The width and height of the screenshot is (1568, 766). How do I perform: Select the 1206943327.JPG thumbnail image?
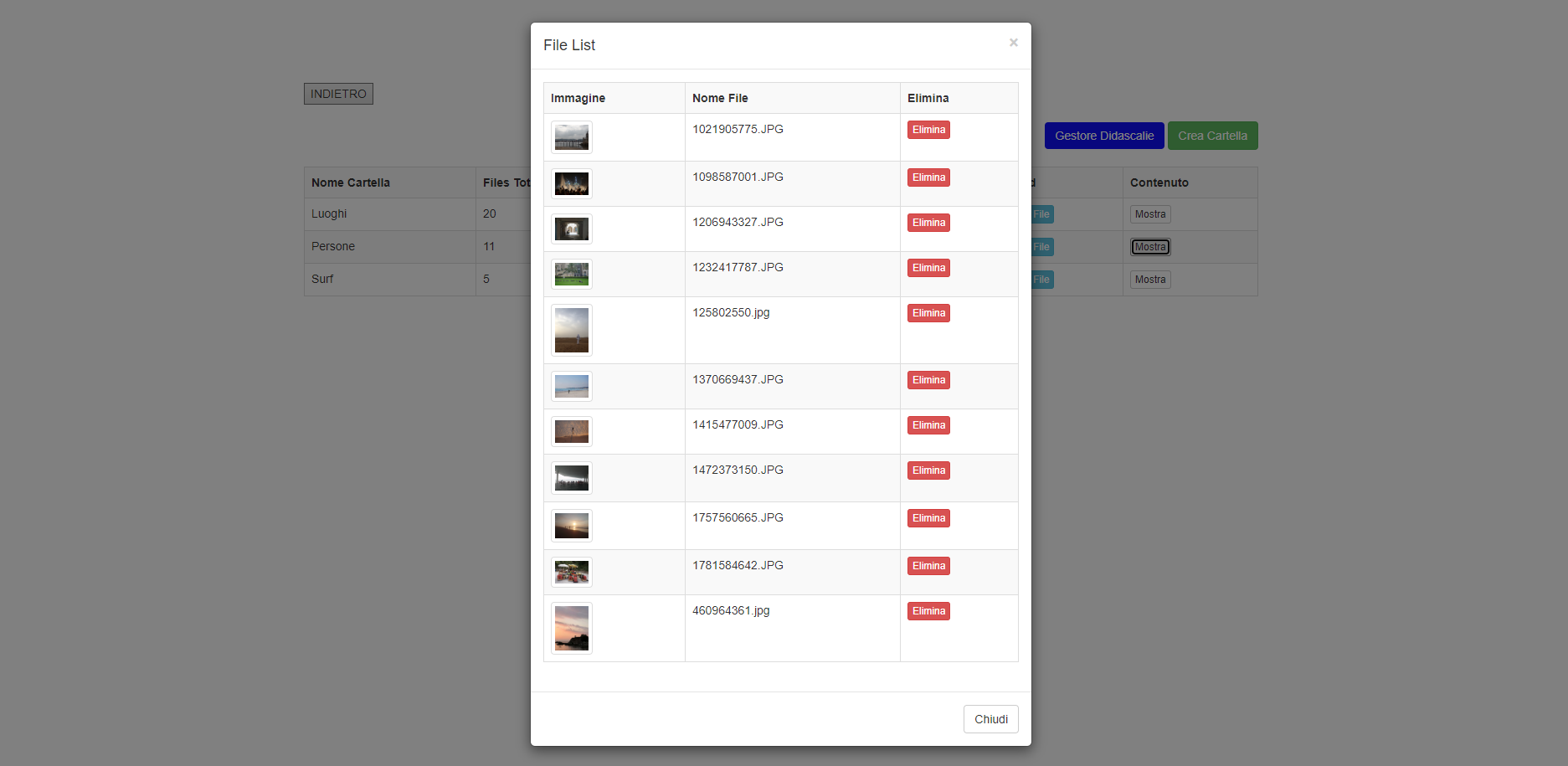(572, 229)
